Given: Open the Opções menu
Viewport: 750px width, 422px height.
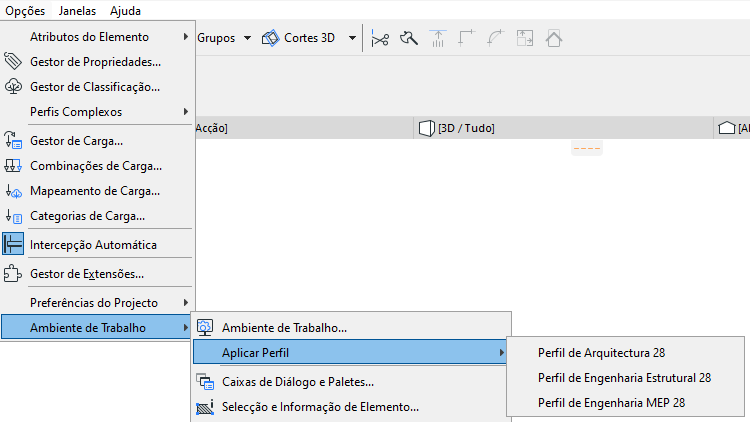Looking at the screenshot, I should (x=25, y=11).
